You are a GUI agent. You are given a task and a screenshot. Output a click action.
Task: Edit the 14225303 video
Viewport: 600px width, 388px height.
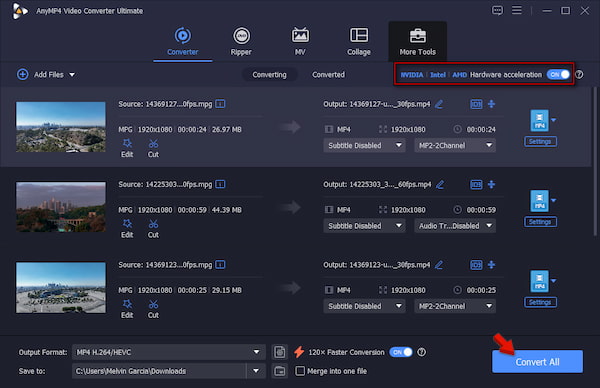tap(127, 228)
